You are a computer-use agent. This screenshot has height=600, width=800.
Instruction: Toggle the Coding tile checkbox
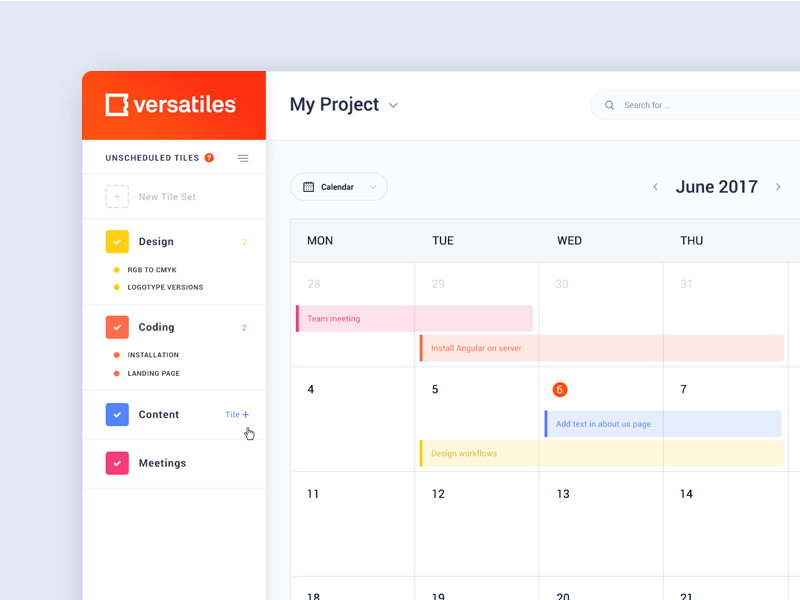[117, 327]
